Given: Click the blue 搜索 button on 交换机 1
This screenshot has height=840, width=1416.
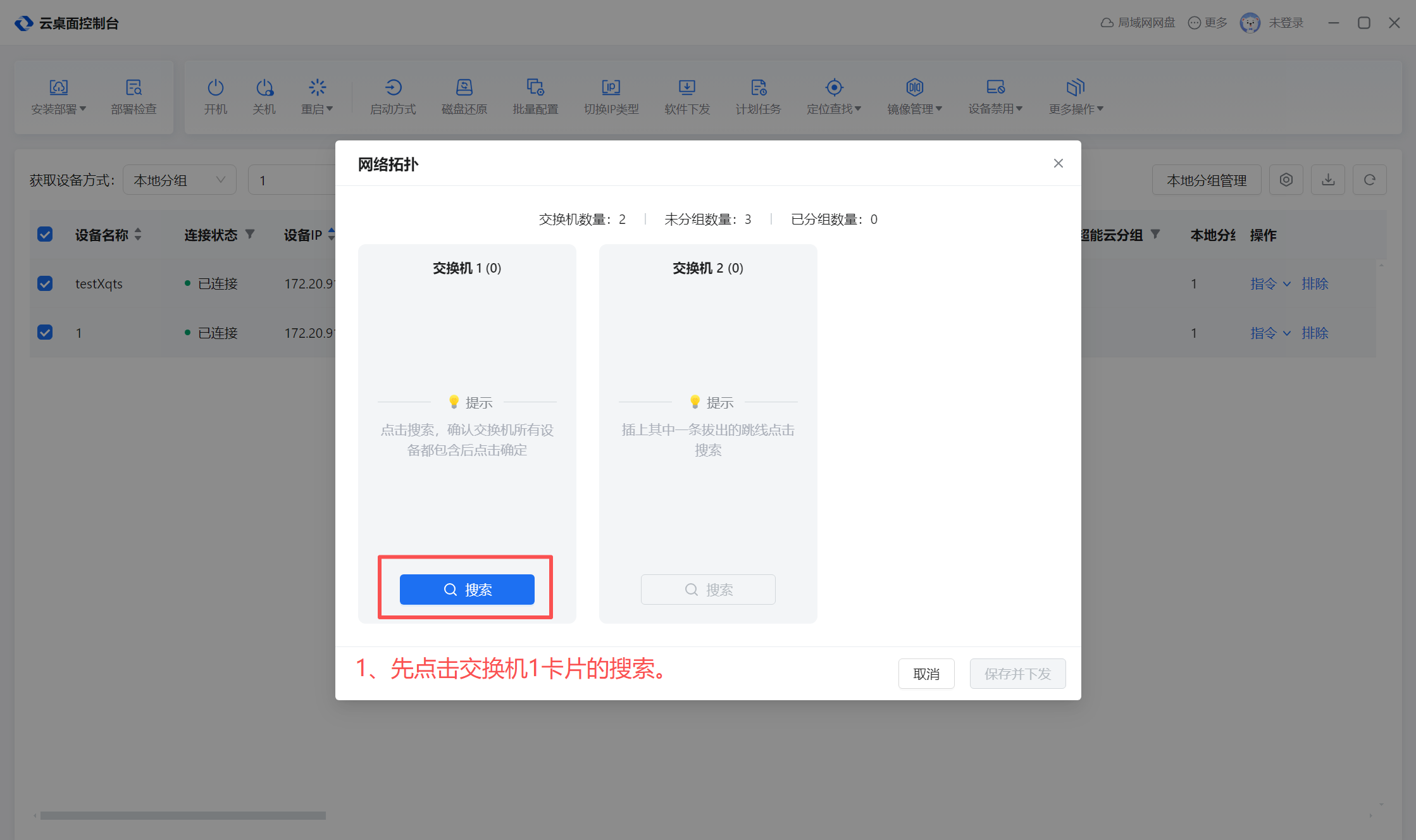Looking at the screenshot, I should tap(467, 590).
